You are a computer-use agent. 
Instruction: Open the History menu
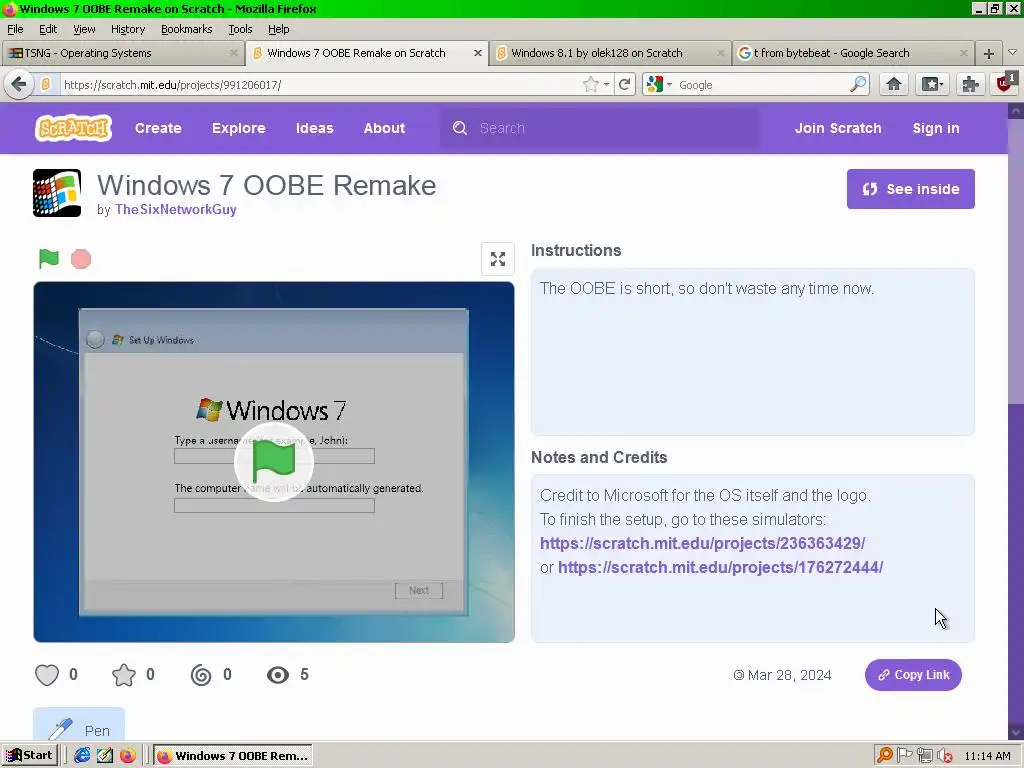(x=127, y=29)
